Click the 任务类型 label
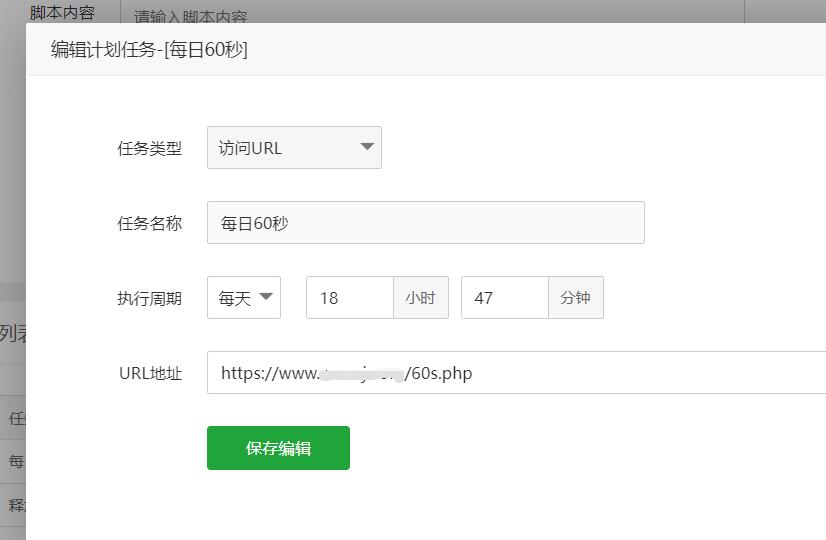Screen dimensions: 826x540 (150, 149)
